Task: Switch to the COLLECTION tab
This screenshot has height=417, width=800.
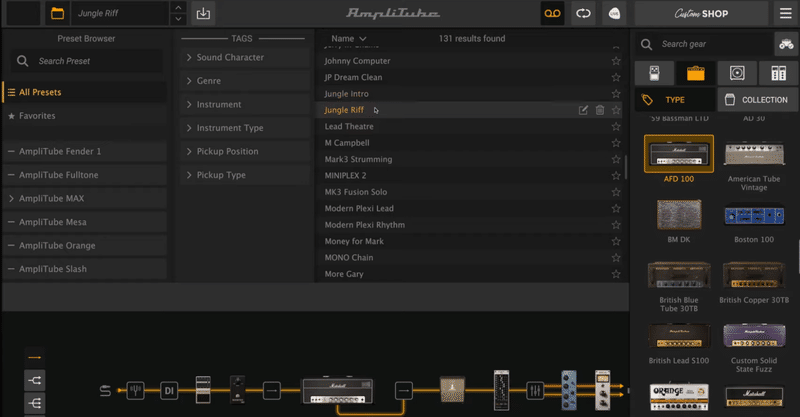Action: pyautogui.click(x=758, y=100)
